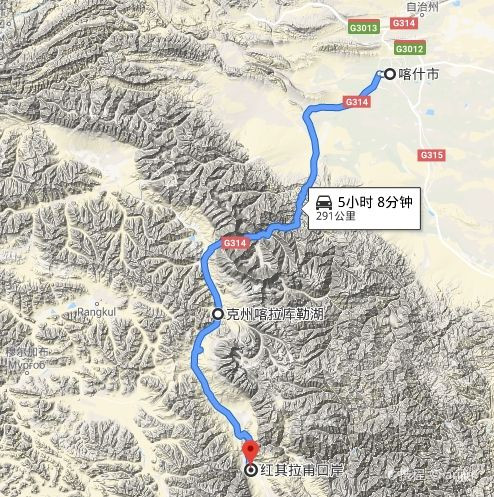Click the car icon in route popup
Screen dimensions: 494x497
[324, 203]
